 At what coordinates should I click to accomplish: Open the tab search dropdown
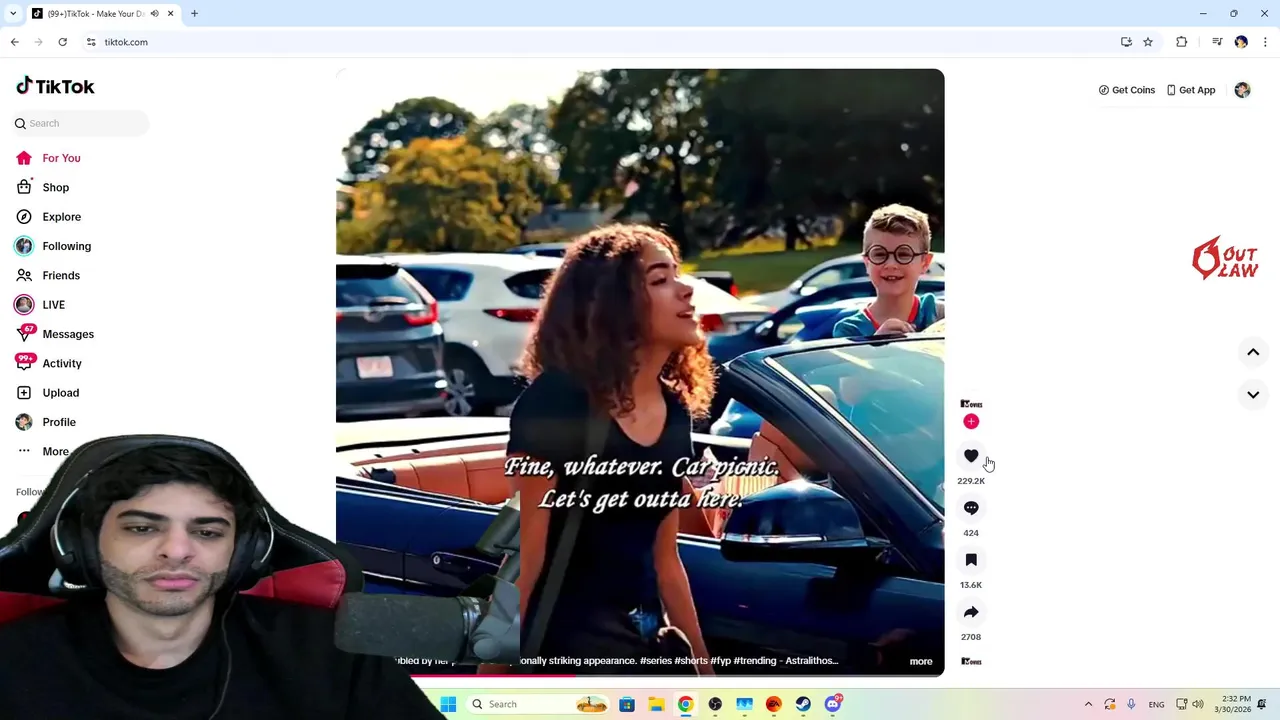click(13, 14)
